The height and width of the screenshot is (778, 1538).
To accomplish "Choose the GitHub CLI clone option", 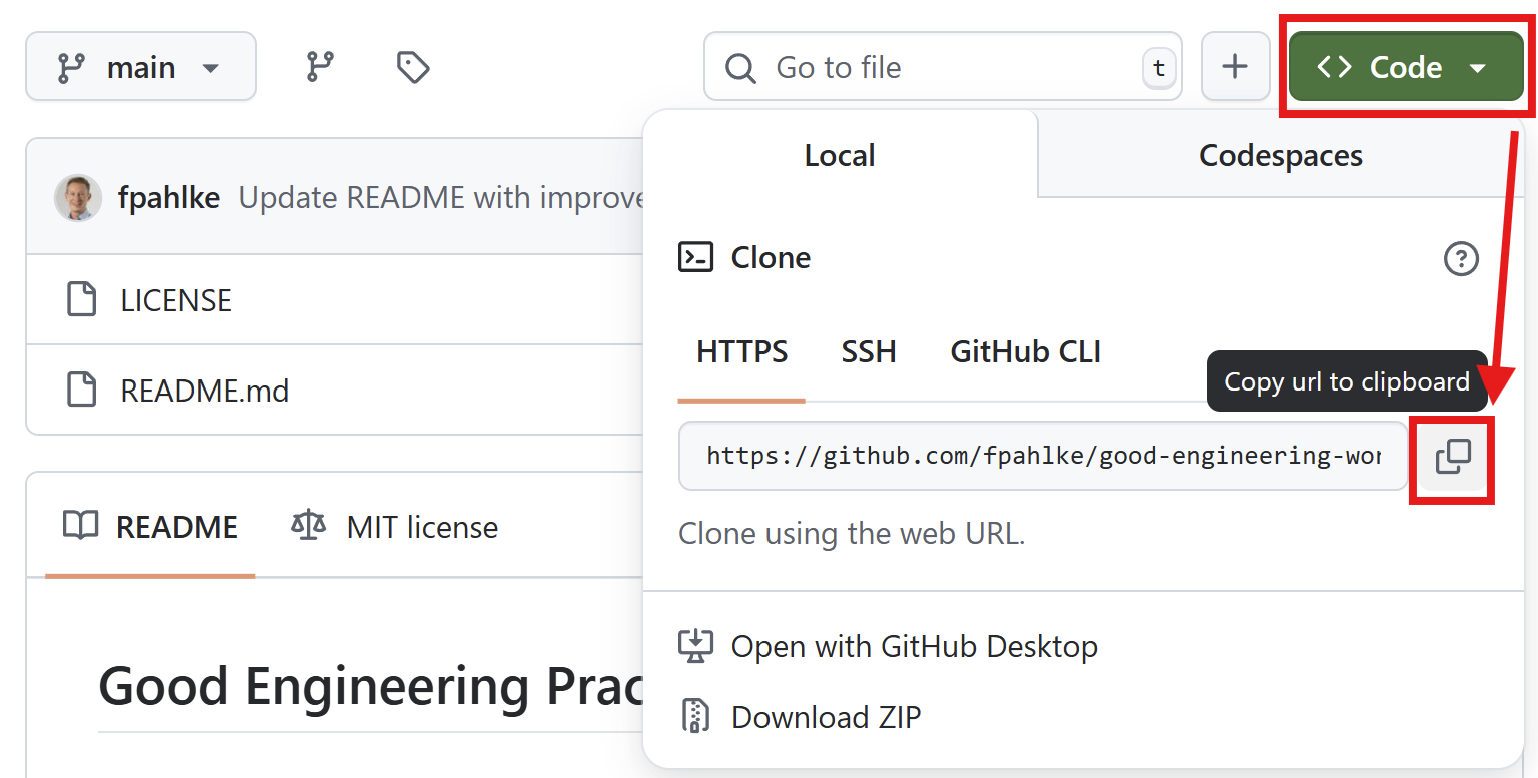I will 1025,352.
